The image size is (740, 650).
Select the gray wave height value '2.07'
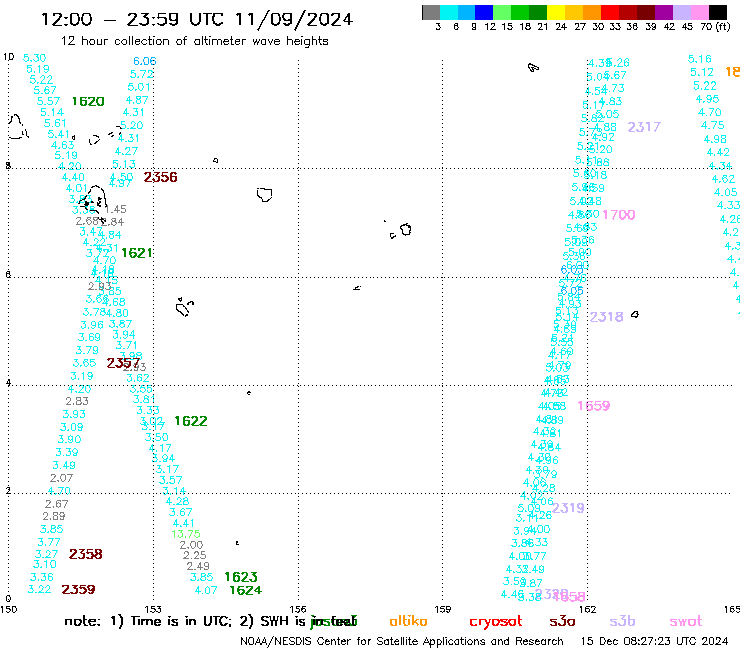(x=61, y=478)
